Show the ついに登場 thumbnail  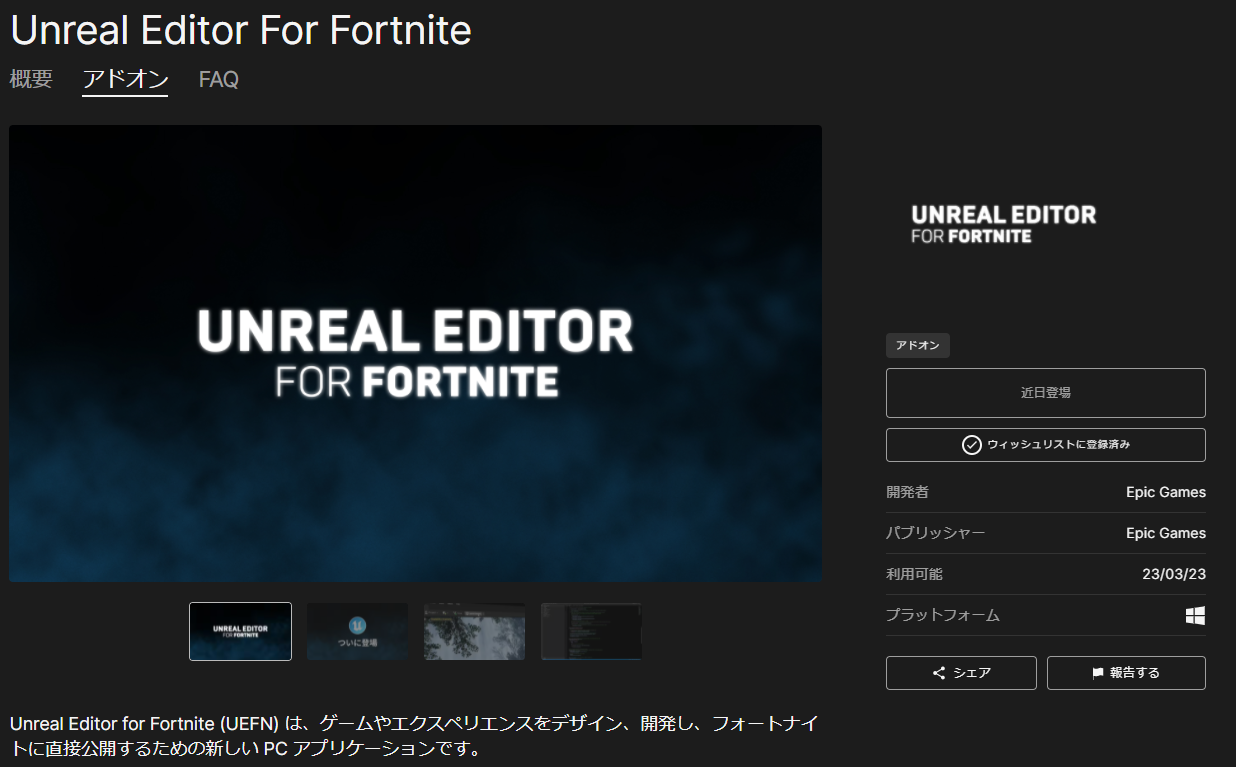click(x=357, y=631)
